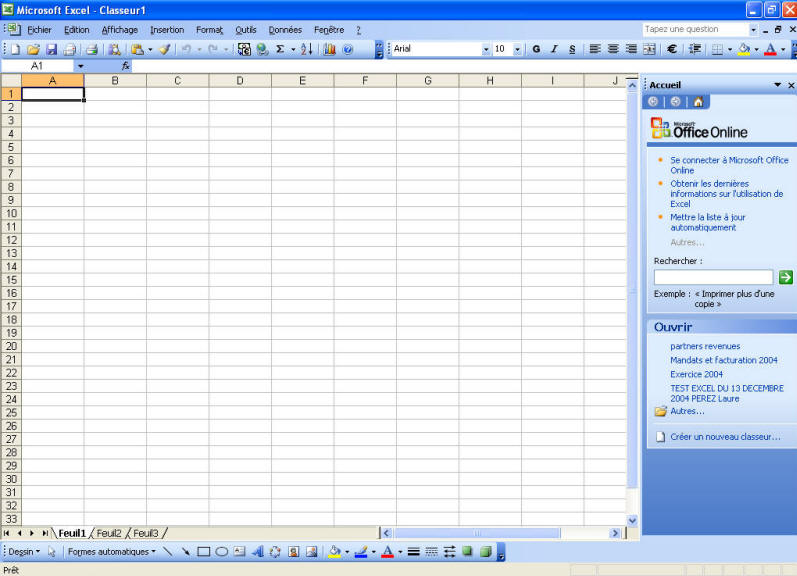
Task: Click Se connecter à Microsoft Office Online
Action: click(x=729, y=165)
